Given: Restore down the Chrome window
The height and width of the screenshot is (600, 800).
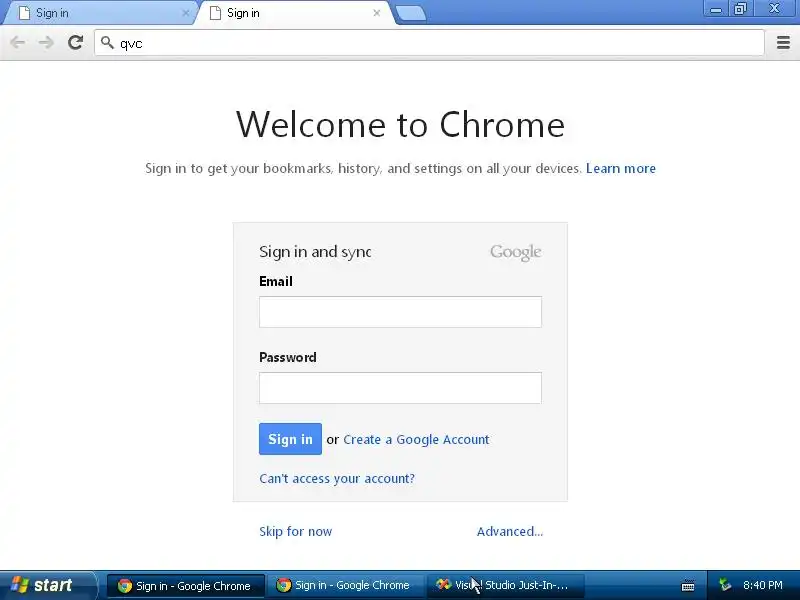Looking at the screenshot, I should [741, 9].
